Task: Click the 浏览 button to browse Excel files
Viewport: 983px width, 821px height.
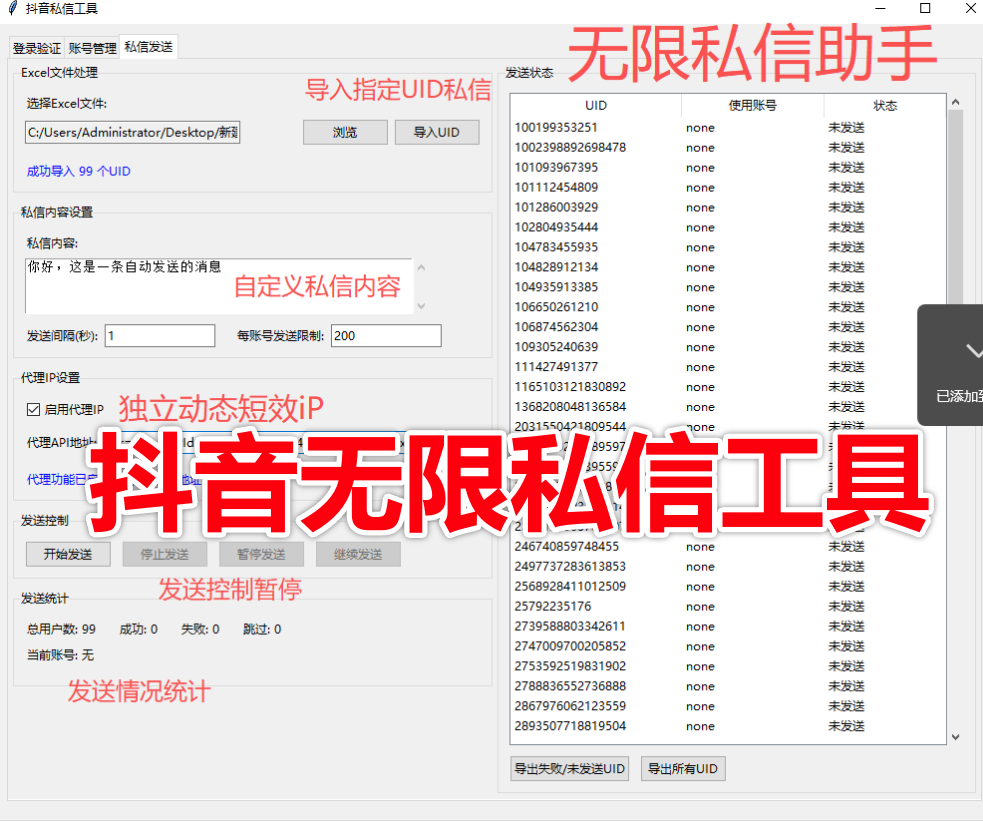Action: [x=344, y=131]
